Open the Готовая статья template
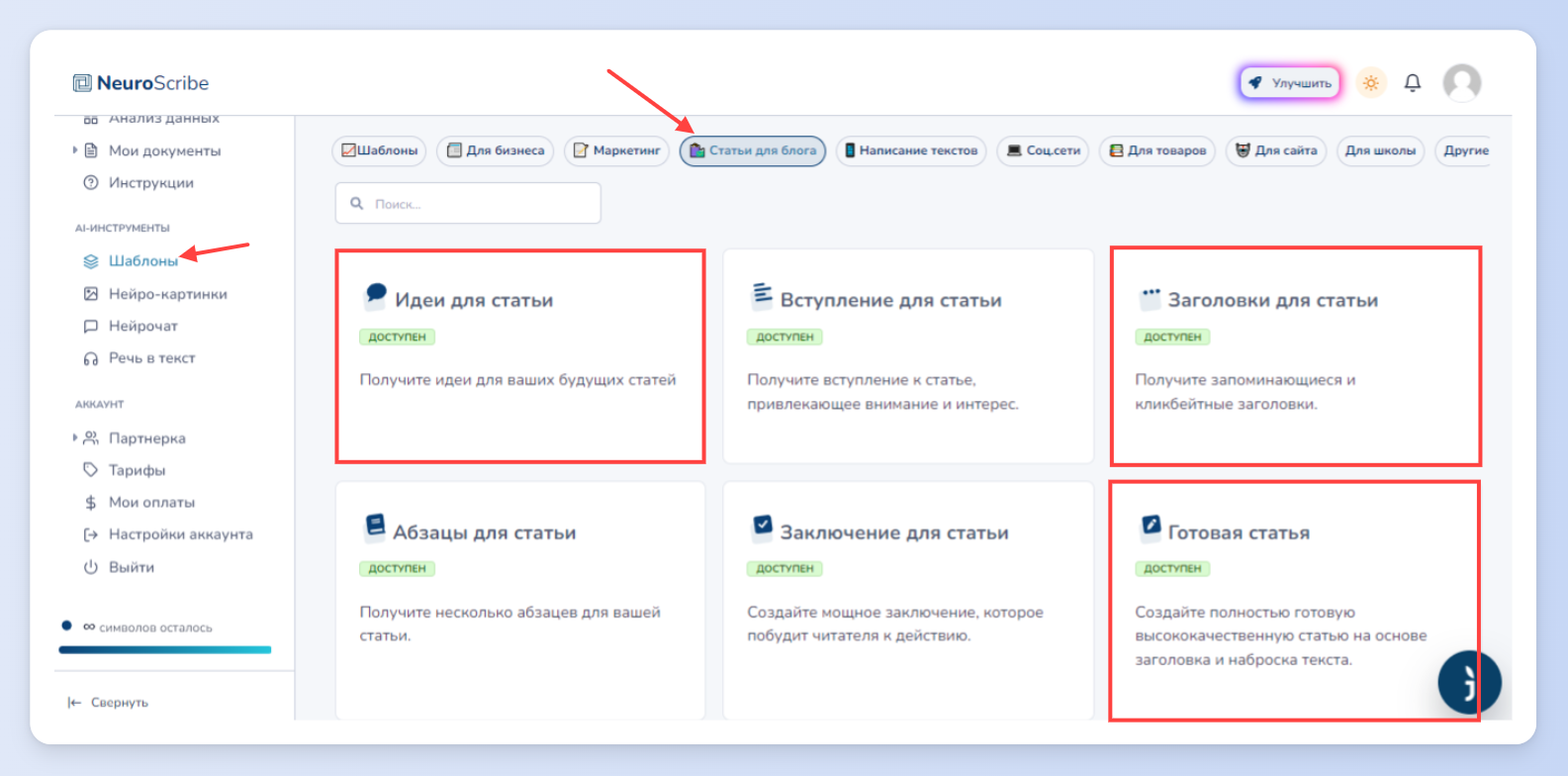1568x776 pixels. [x=1295, y=601]
